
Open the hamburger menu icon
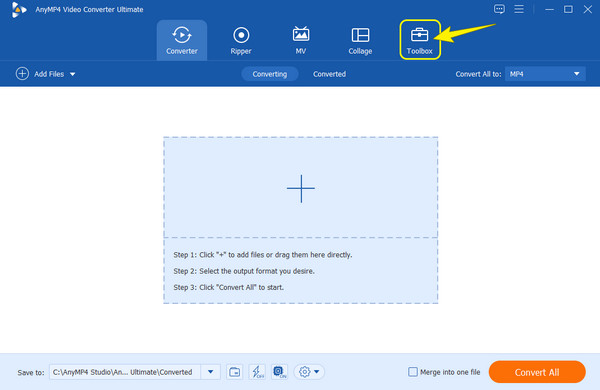pyautogui.click(x=519, y=9)
